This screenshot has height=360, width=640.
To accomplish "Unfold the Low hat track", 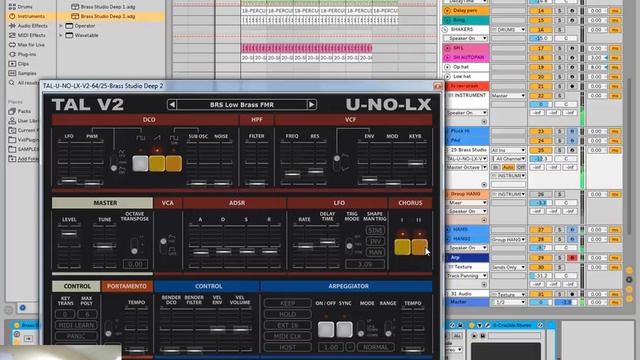I will coord(447,76).
